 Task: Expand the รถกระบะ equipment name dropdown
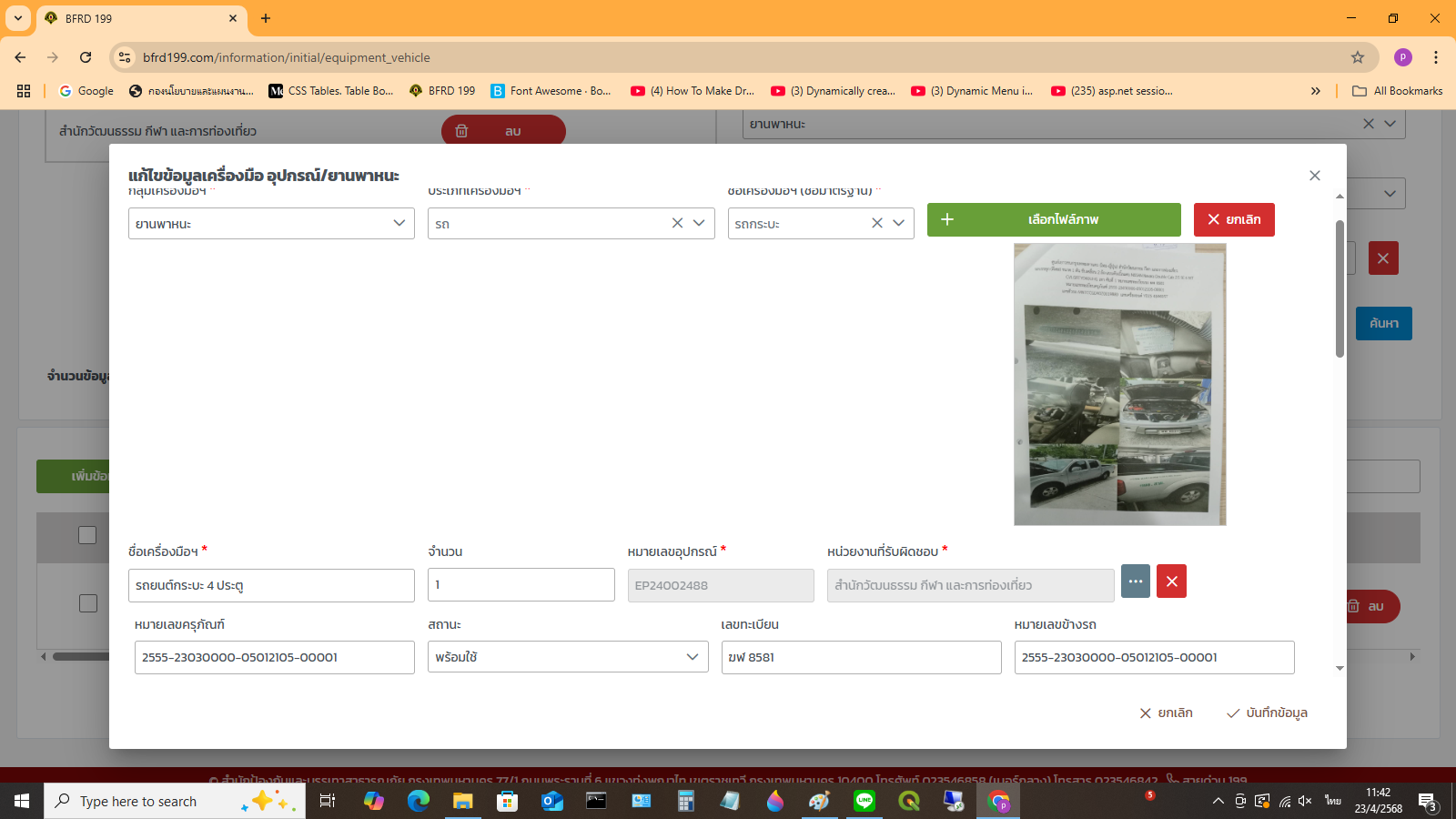[898, 223]
